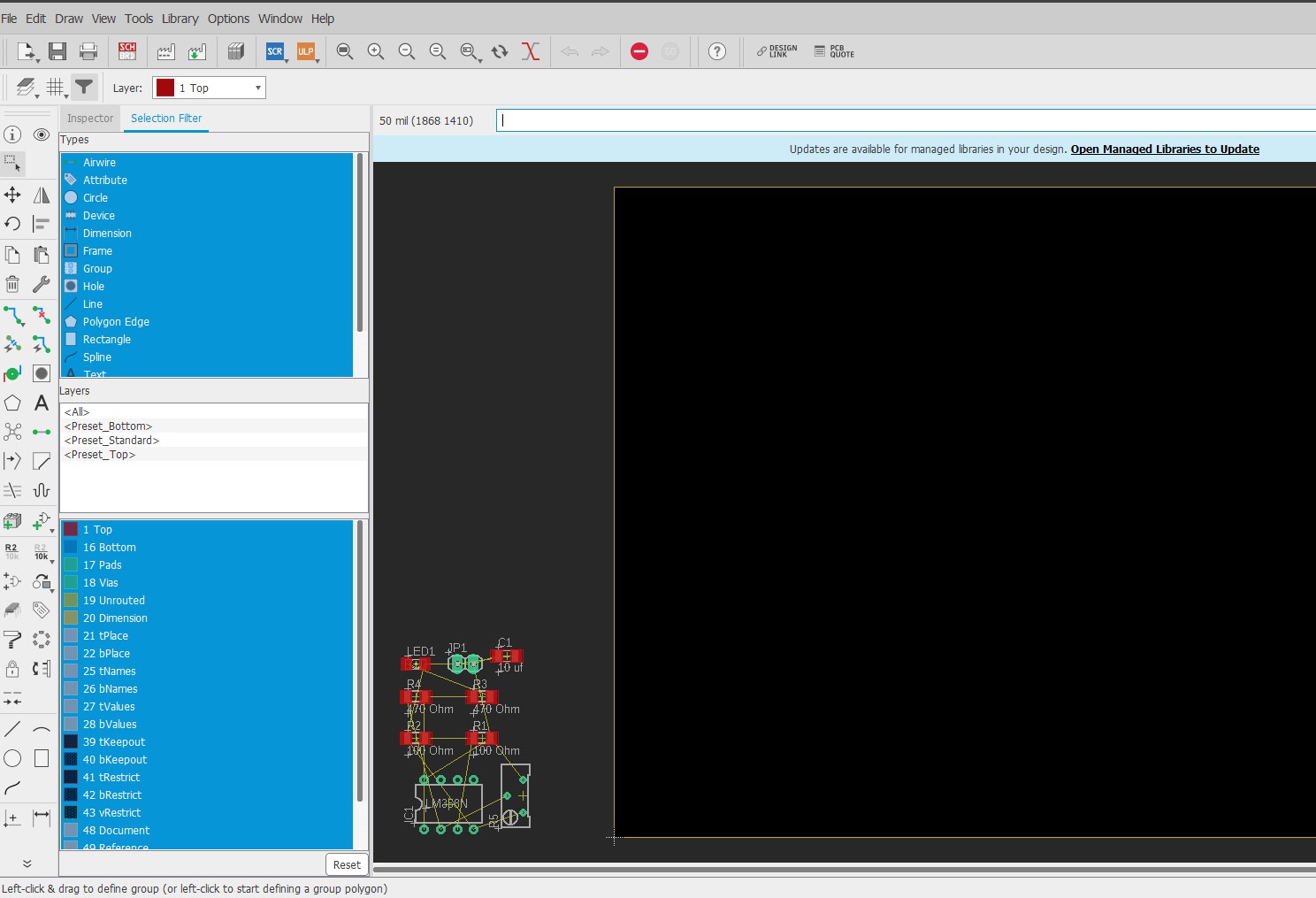Open the Library menu

pyautogui.click(x=180, y=19)
